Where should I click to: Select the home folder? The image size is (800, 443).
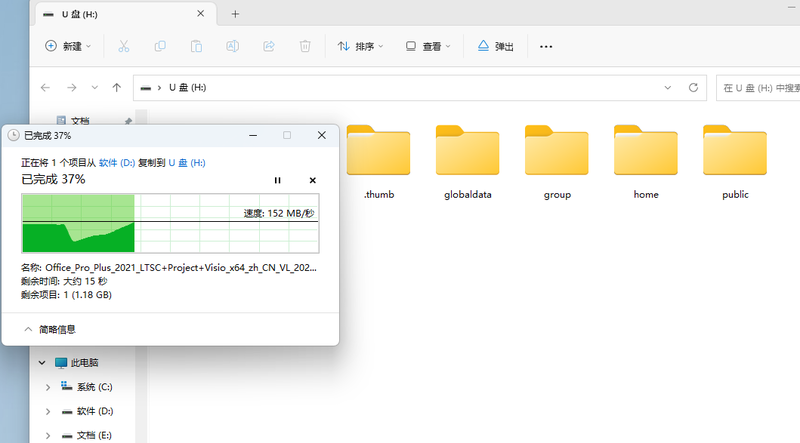[x=646, y=162]
